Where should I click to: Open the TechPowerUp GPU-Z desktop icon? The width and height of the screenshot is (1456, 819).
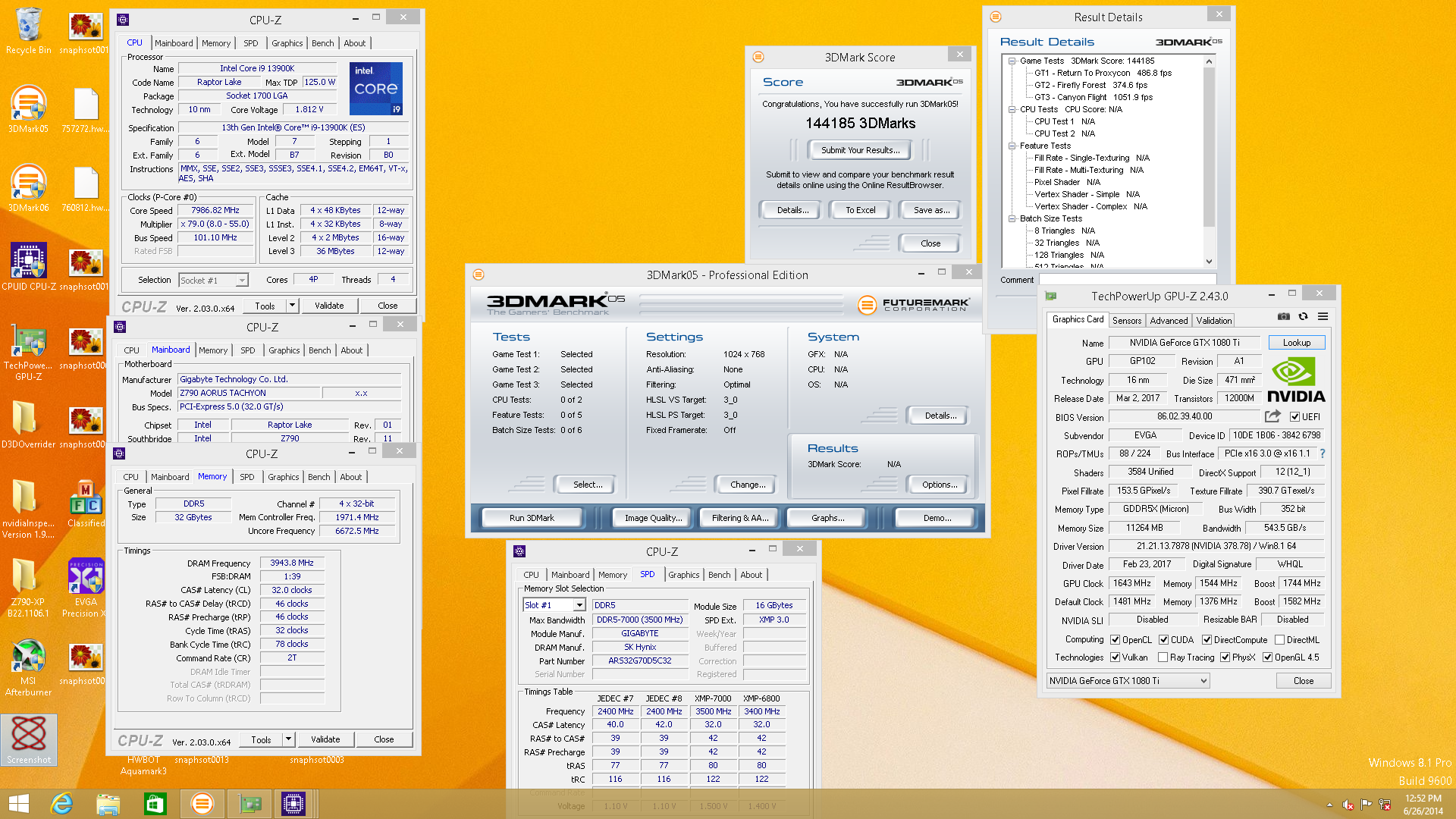tap(29, 352)
